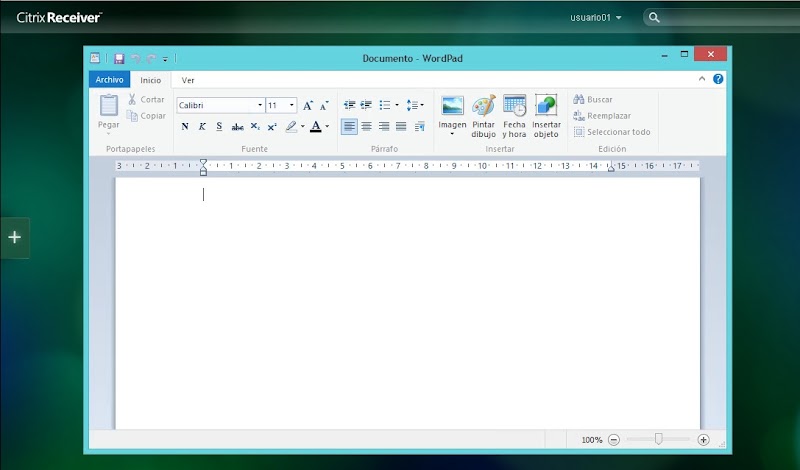Click the text highlight color icon

pos(291,127)
